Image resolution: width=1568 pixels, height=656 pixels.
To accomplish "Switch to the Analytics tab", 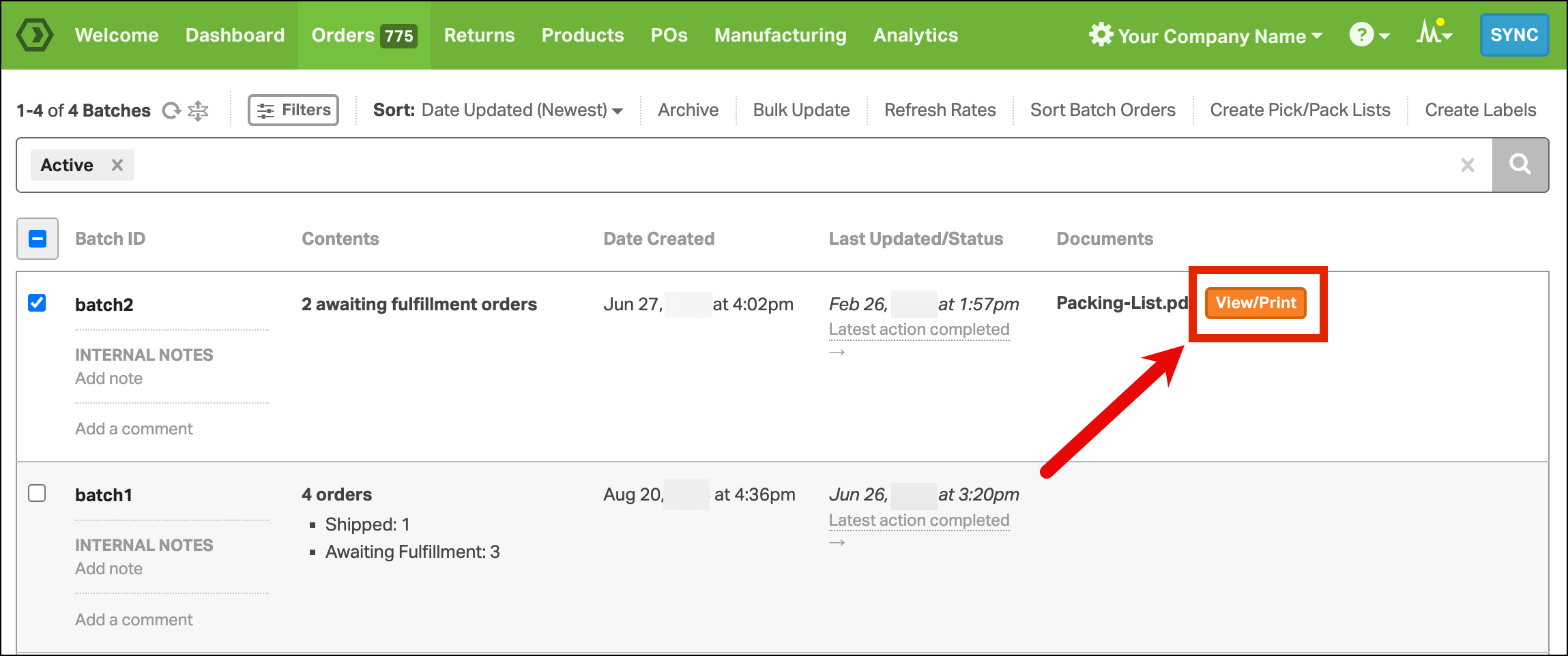I will point(916,35).
